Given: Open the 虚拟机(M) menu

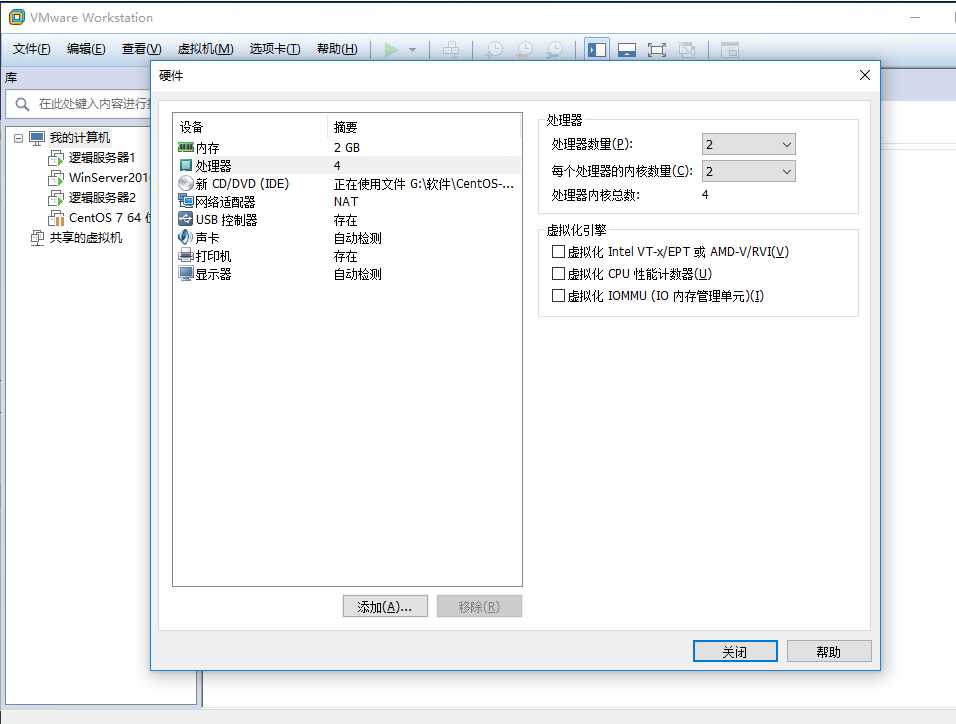Looking at the screenshot, I should 205,49.
